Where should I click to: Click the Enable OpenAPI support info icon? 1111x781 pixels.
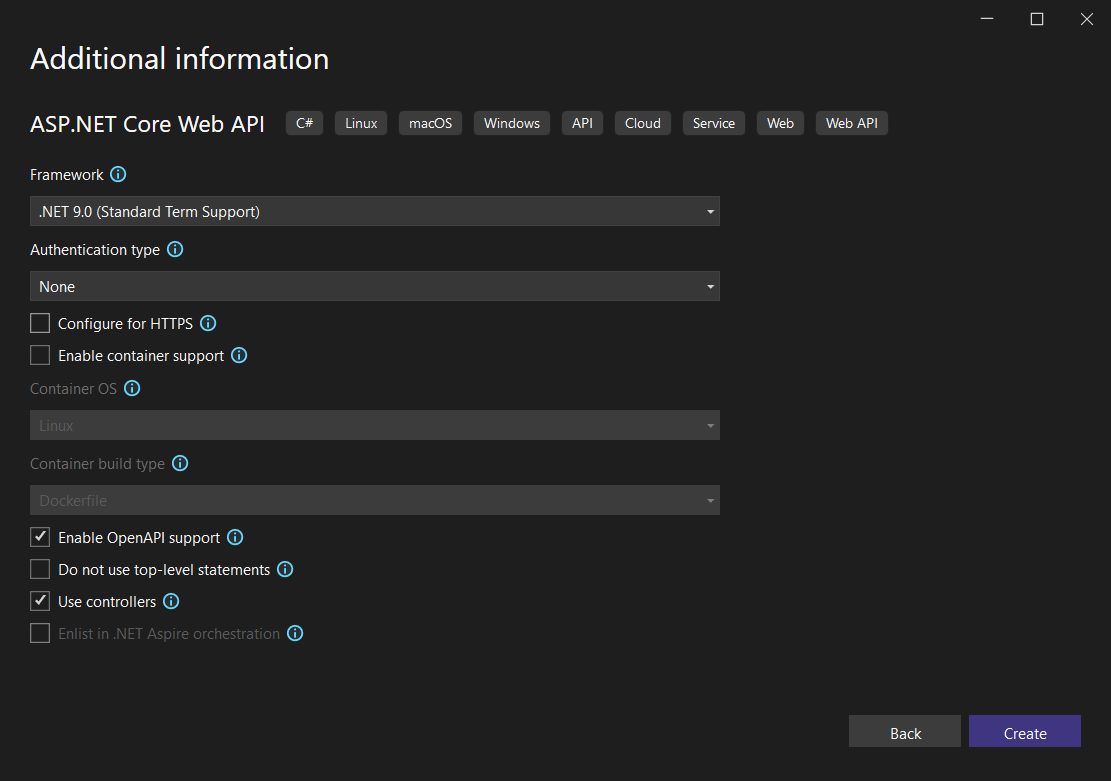click(x=235, y=537)
